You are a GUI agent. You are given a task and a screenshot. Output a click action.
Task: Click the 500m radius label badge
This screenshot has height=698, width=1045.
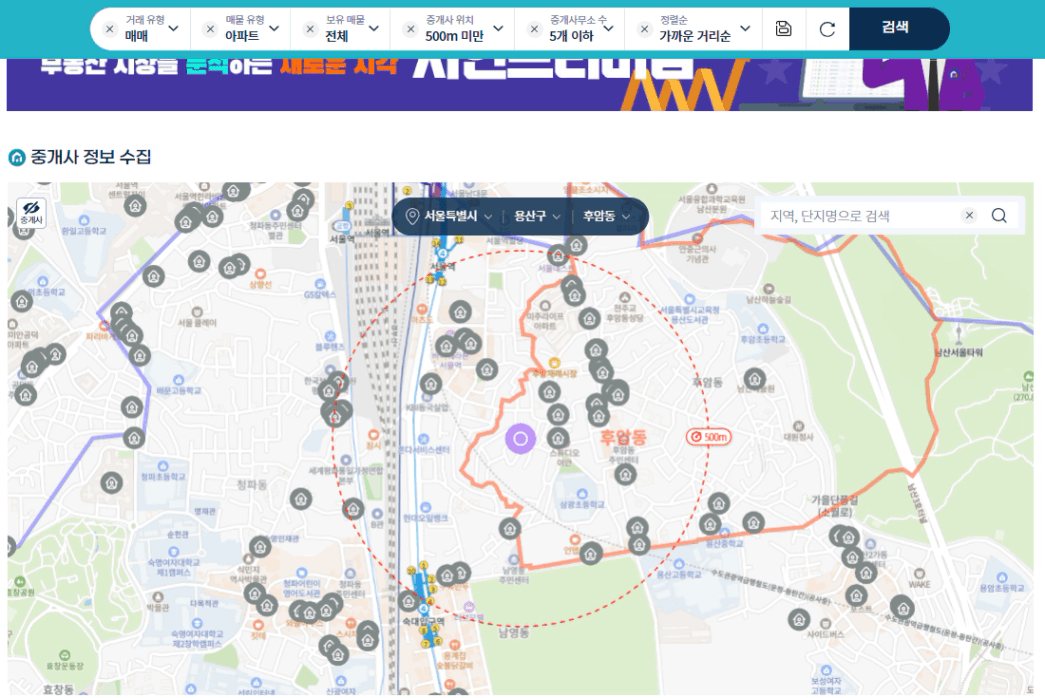tap(709, 437)
